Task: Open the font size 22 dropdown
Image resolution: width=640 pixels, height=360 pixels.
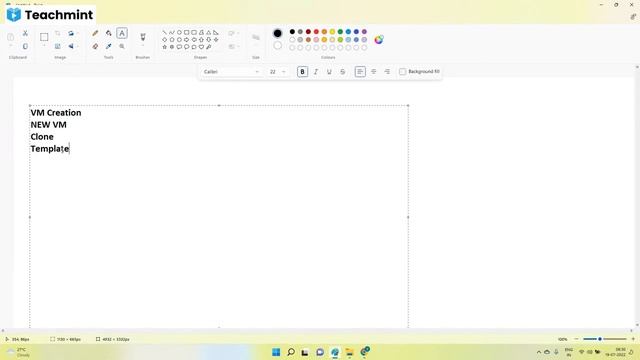Action: 277,71
